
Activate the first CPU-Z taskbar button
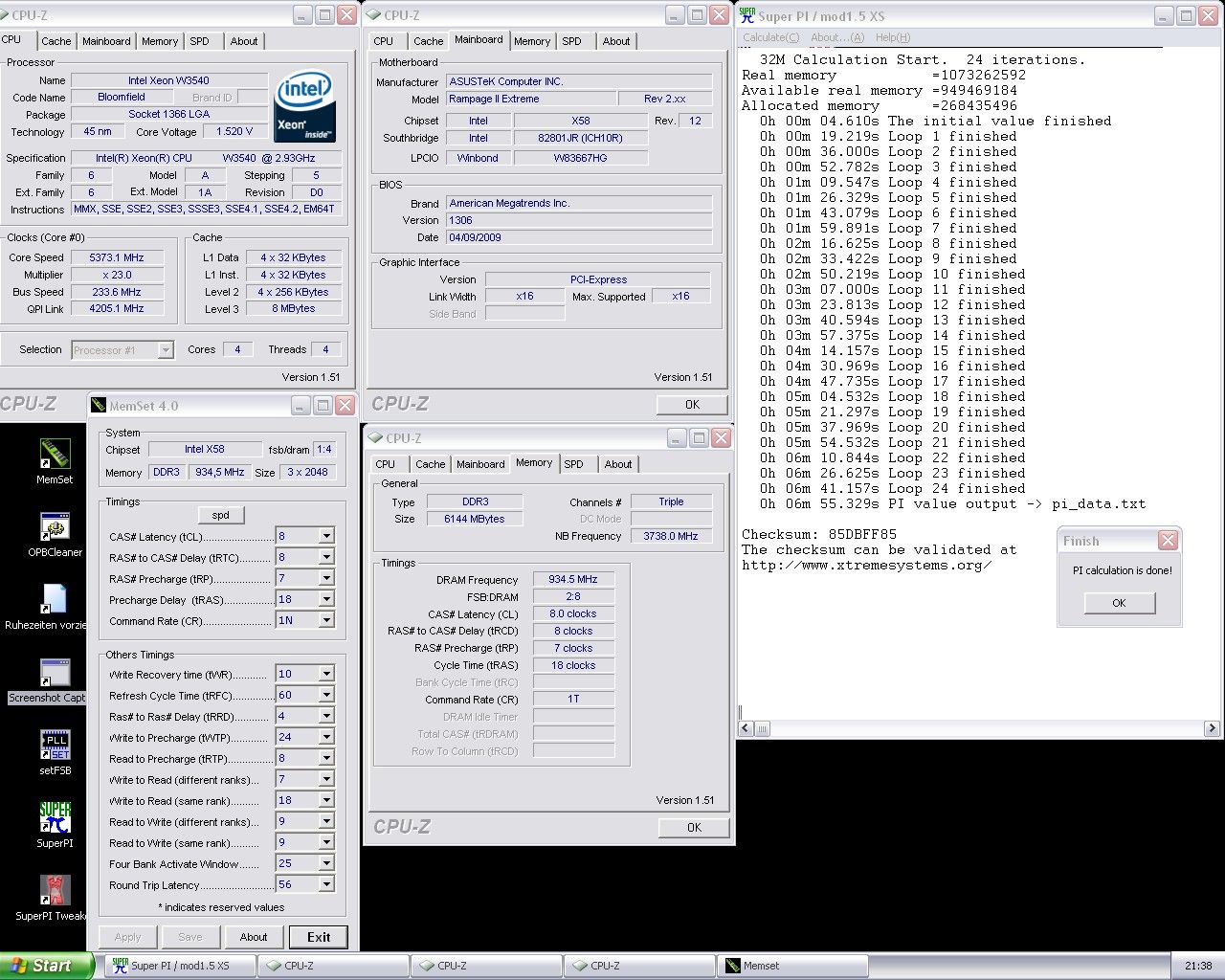click(x=332, y=966)
